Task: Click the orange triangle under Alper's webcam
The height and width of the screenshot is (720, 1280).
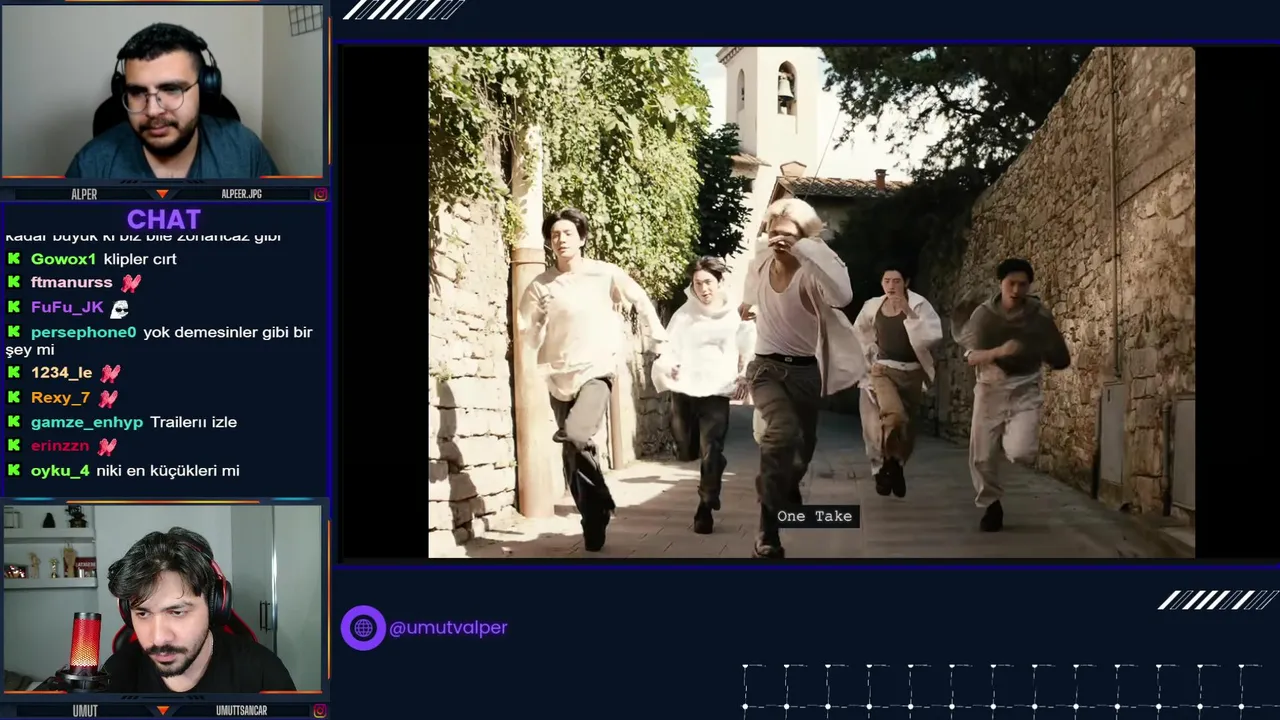Action: (x=162, y=194)
